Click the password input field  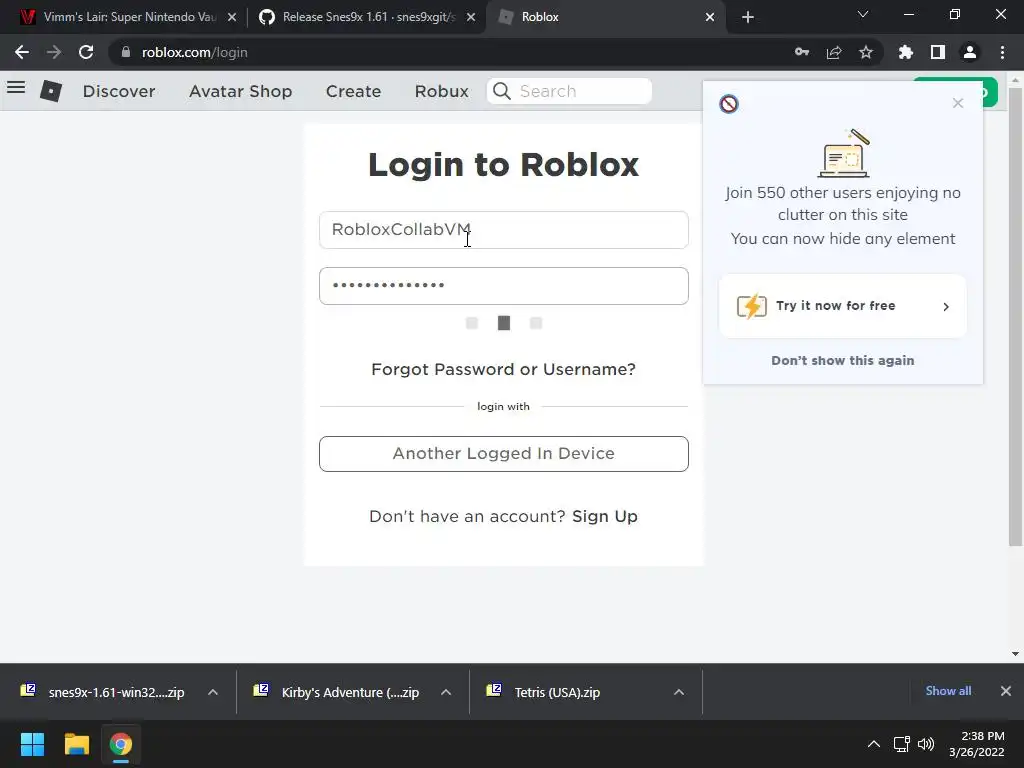pyautogui.click(x=504, y=286)
